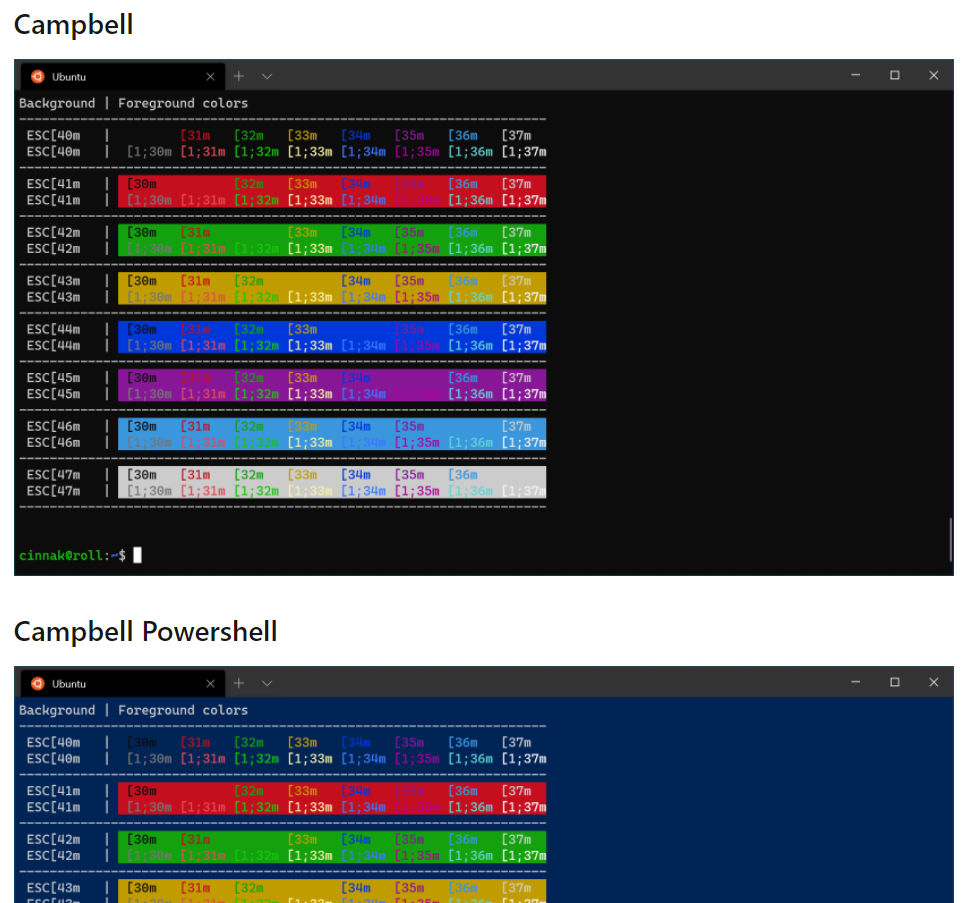Screen dimensions: 971x903
Task: Click [34m on the yellow background in Campbell terminal
Action: point(356,281)
